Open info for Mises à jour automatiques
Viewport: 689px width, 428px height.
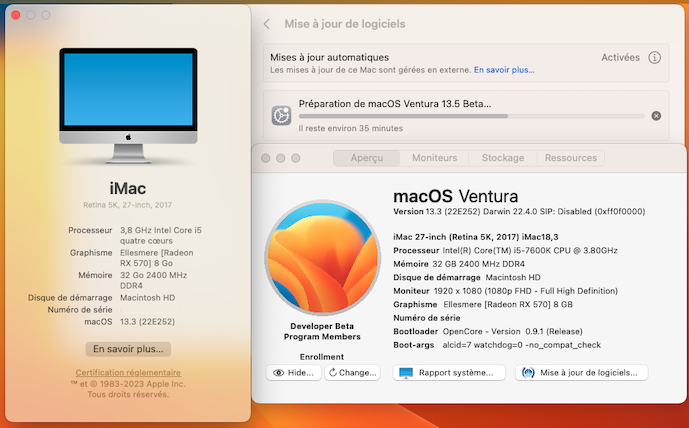coord(654,58)
